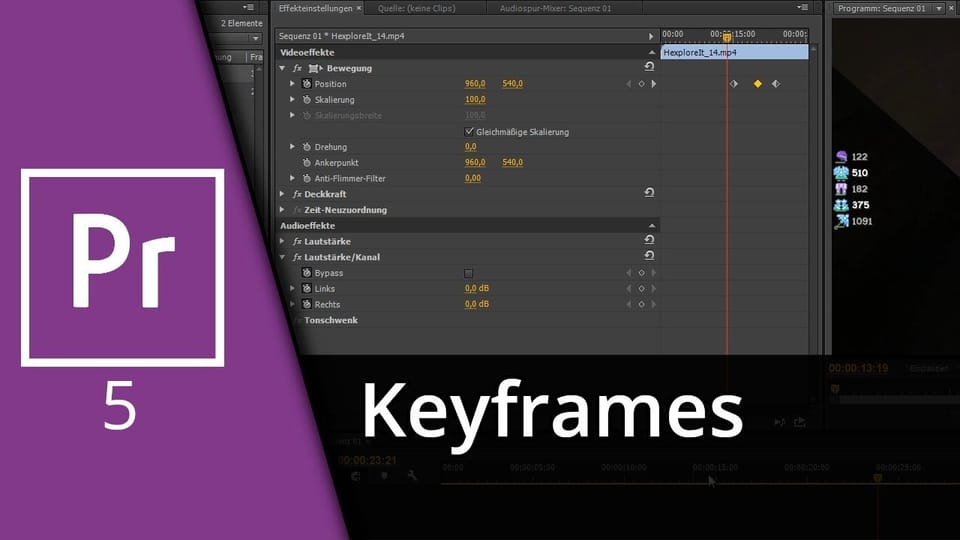Screen dimensions: 960x540
Task: Collapse the Lautstärke/Kanal effect
Action: [x=282, y=258]
